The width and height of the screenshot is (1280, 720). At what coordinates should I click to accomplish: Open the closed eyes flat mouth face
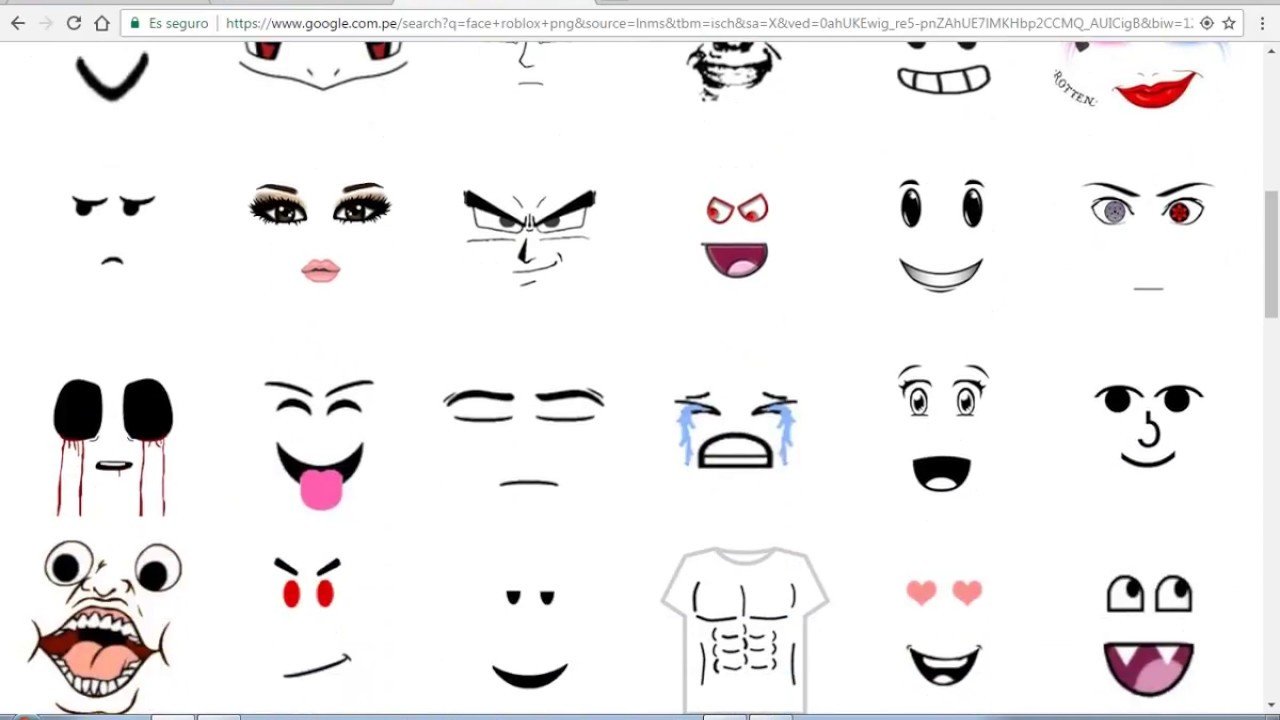(524, 438)
